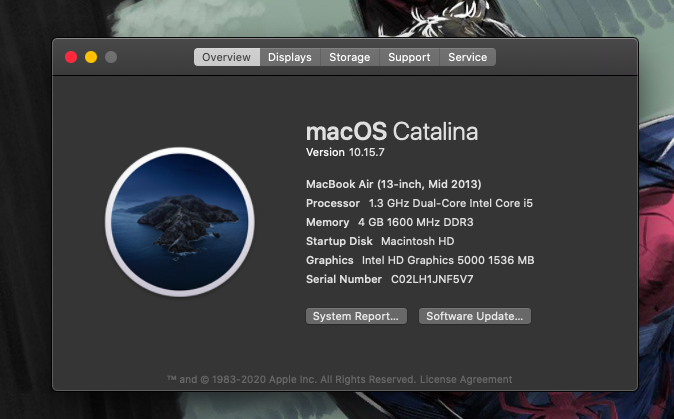Click the macOS Catalina title

click(x=392, y=131)
